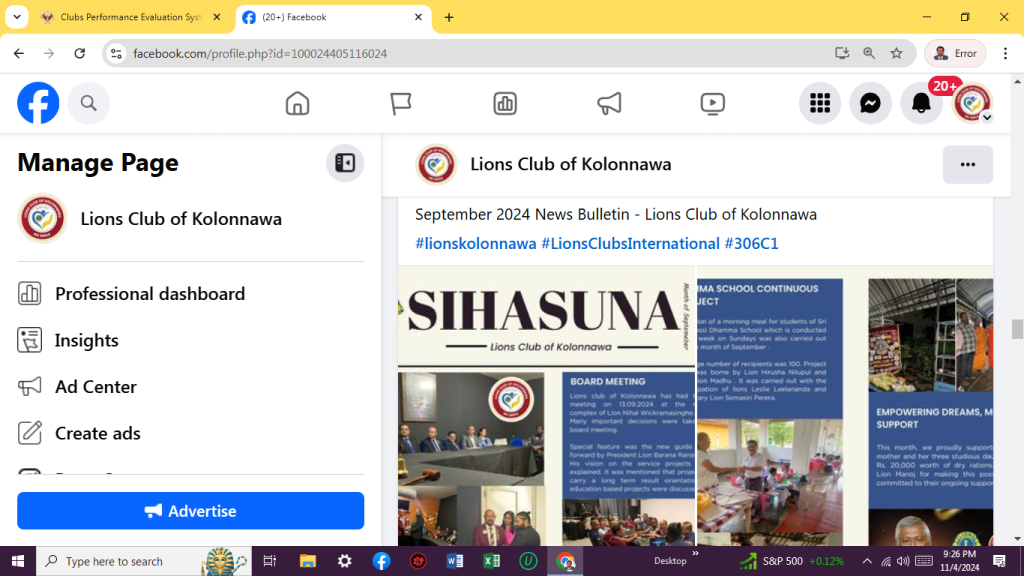Open the zoom magnifier in address bar
The height and width of the screenshot is (576, 1024).
(869, 54)
